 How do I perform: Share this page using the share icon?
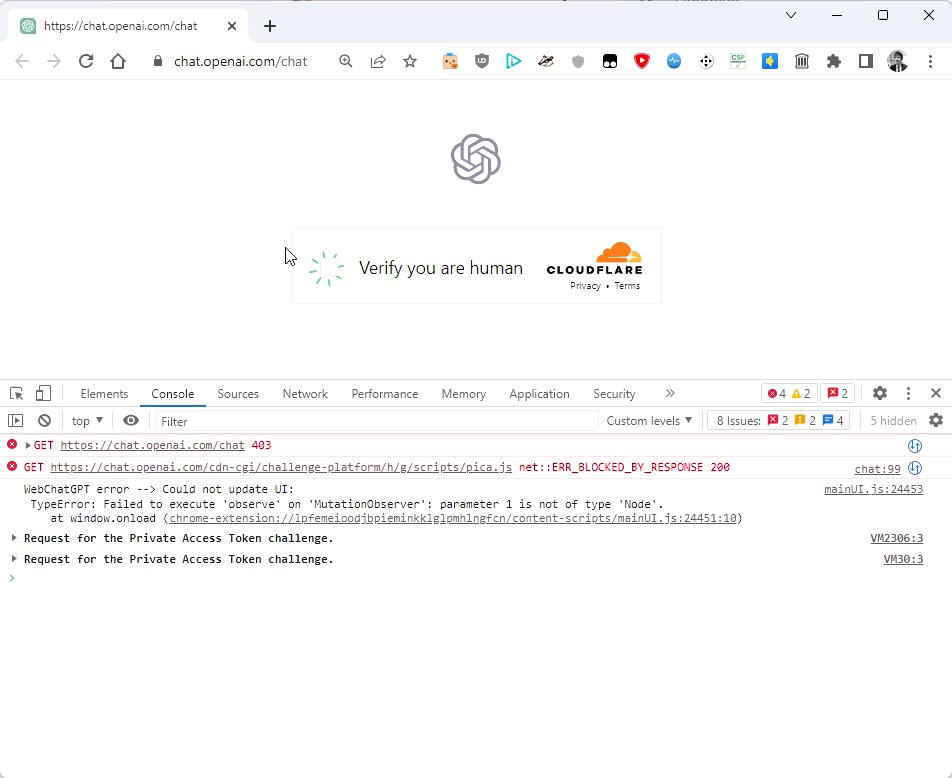click(x=378, y=61)
